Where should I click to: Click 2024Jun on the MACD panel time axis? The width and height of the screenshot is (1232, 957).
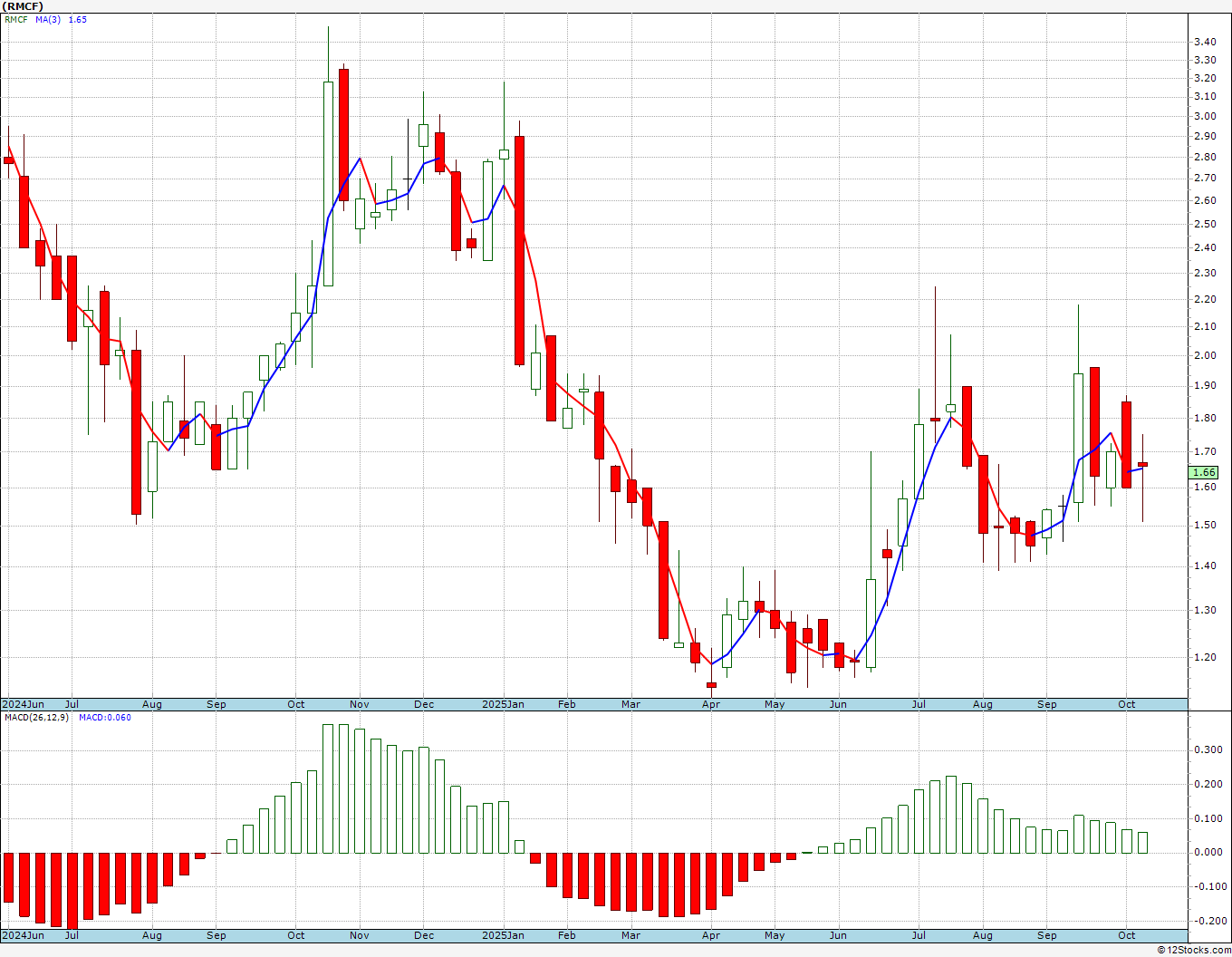click(23, 935)
